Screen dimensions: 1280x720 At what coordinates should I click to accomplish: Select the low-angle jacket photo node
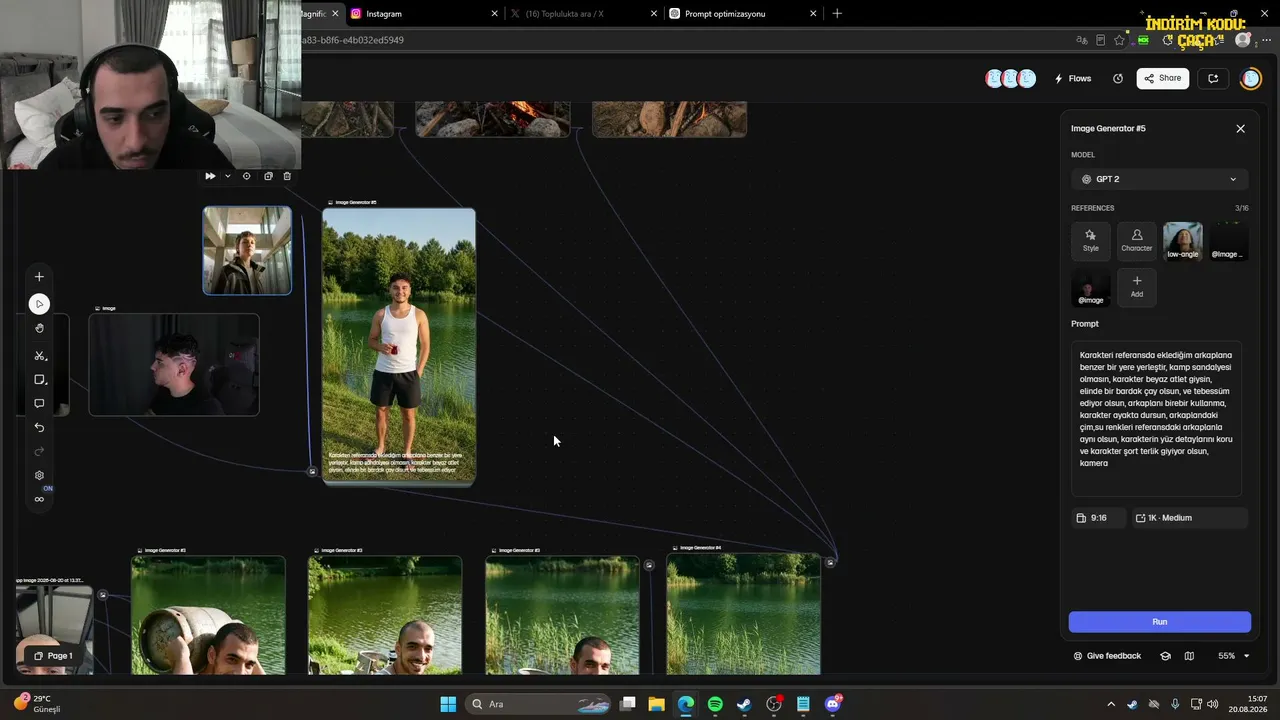[x=247, y=250]
